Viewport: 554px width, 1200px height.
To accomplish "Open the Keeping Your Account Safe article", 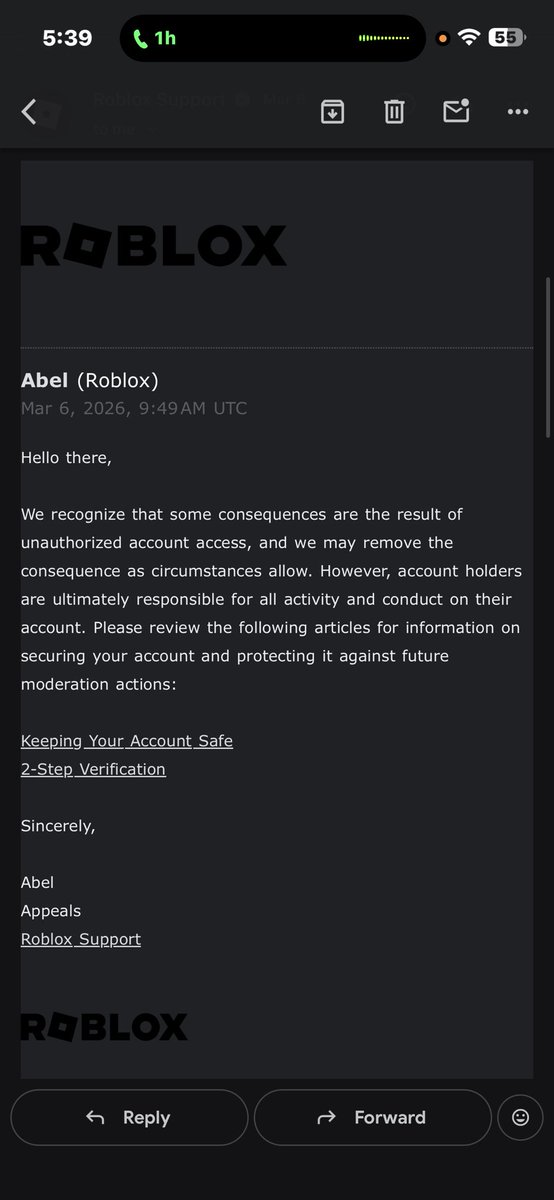I will click(127, 741).
